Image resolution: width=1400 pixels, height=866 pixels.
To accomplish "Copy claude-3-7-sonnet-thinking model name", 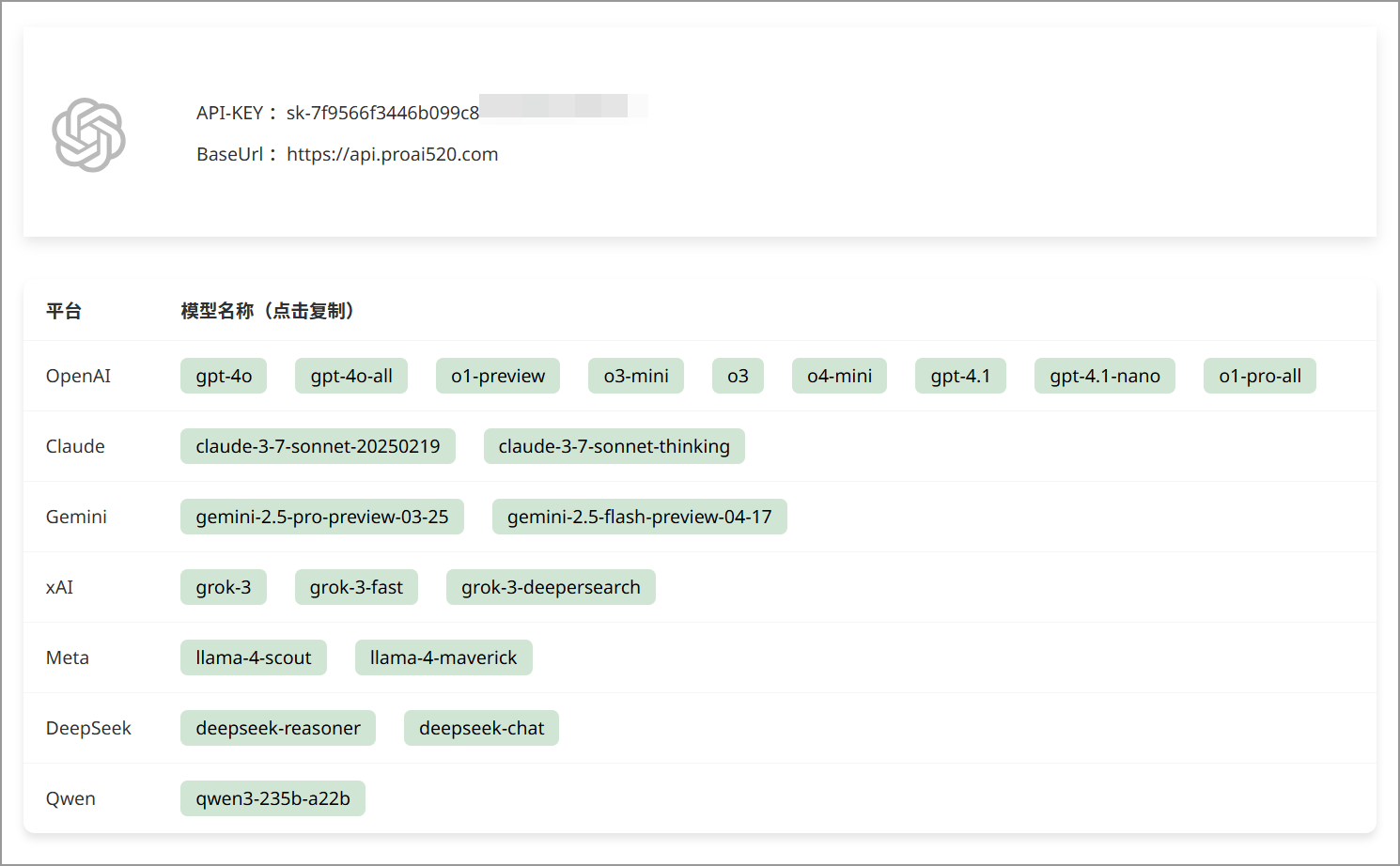I will click(x=614, y=446).
